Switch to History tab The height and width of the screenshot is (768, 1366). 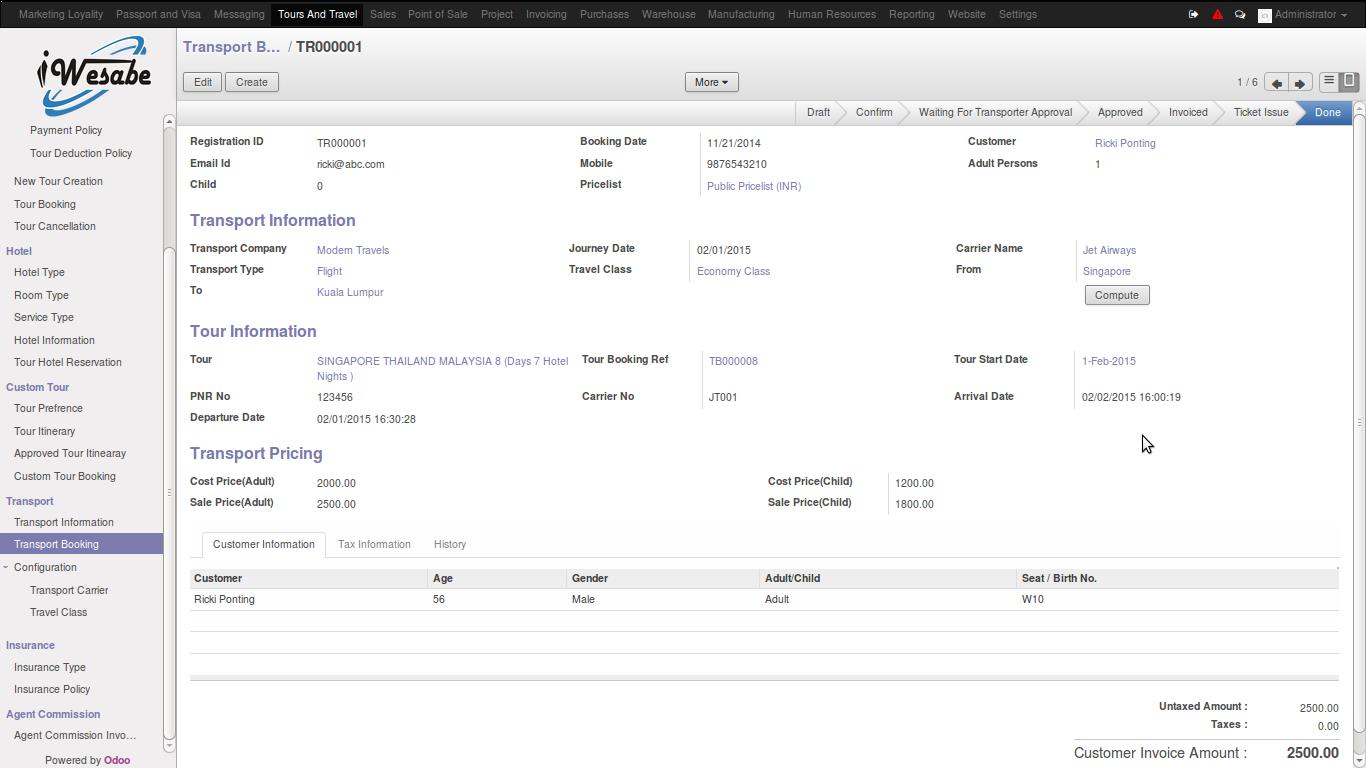[450, 545]
